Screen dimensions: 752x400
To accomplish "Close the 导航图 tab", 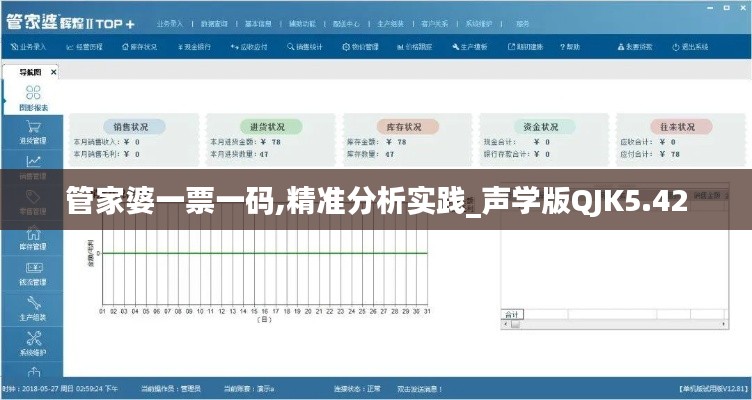I will tap(53, 72).
